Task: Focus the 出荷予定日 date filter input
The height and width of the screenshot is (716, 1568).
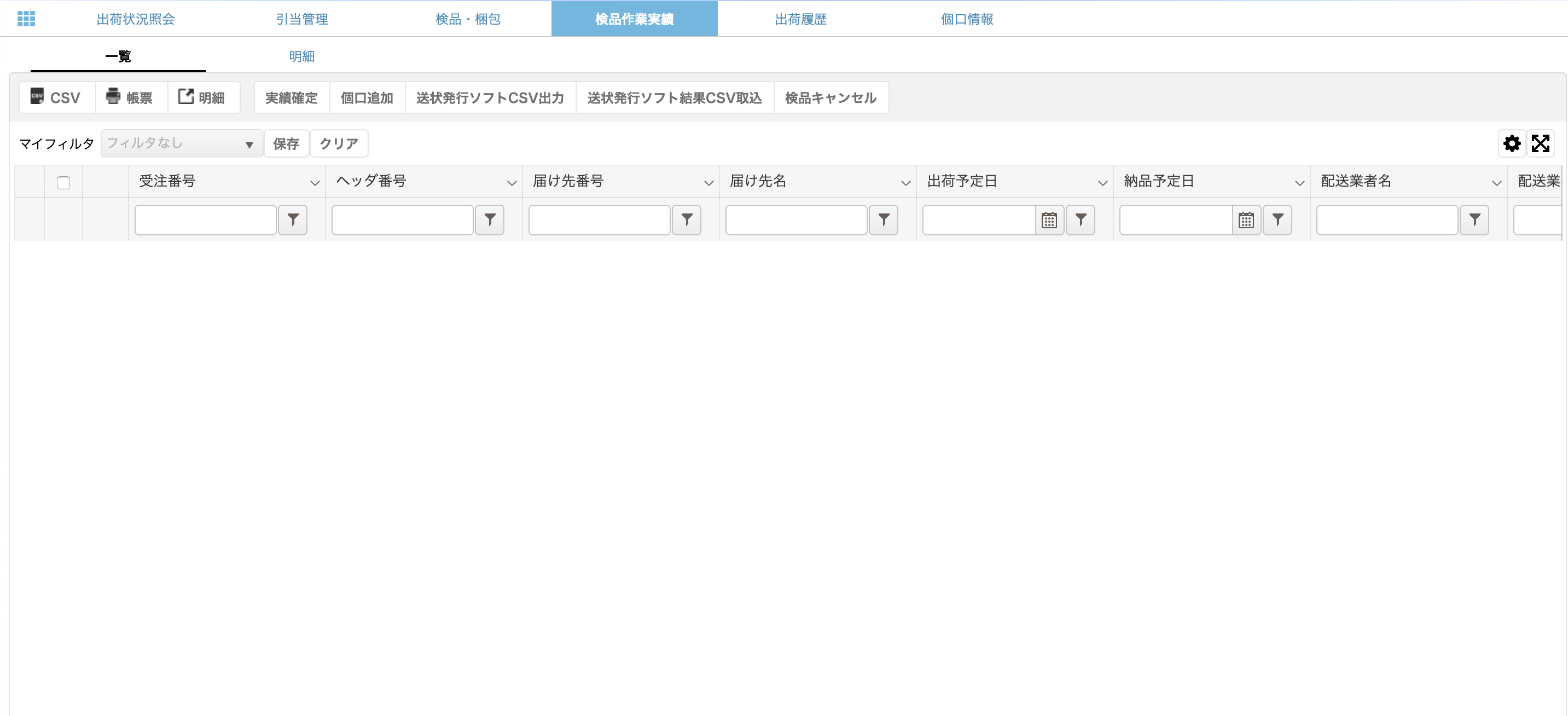Action: 979,220
